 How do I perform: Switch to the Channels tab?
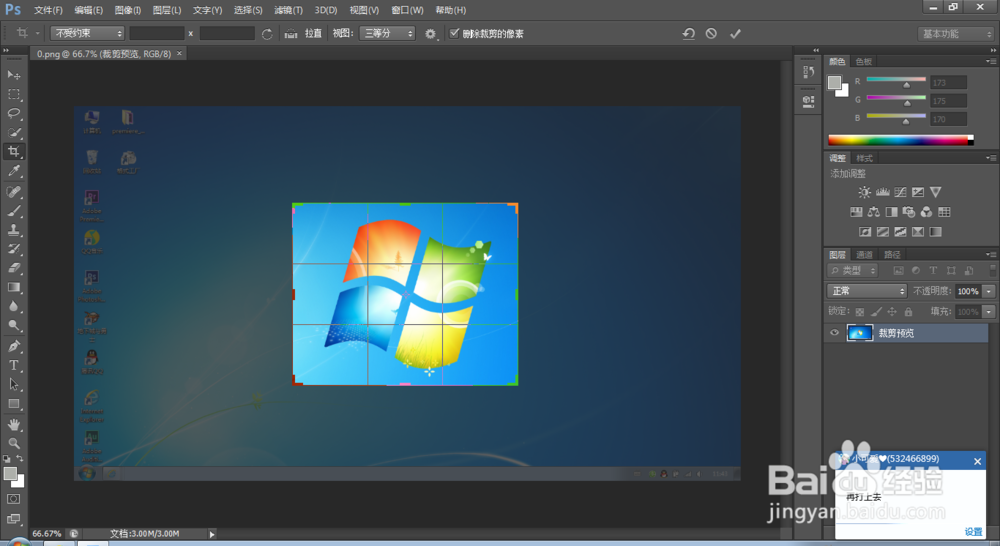(864, 255)
